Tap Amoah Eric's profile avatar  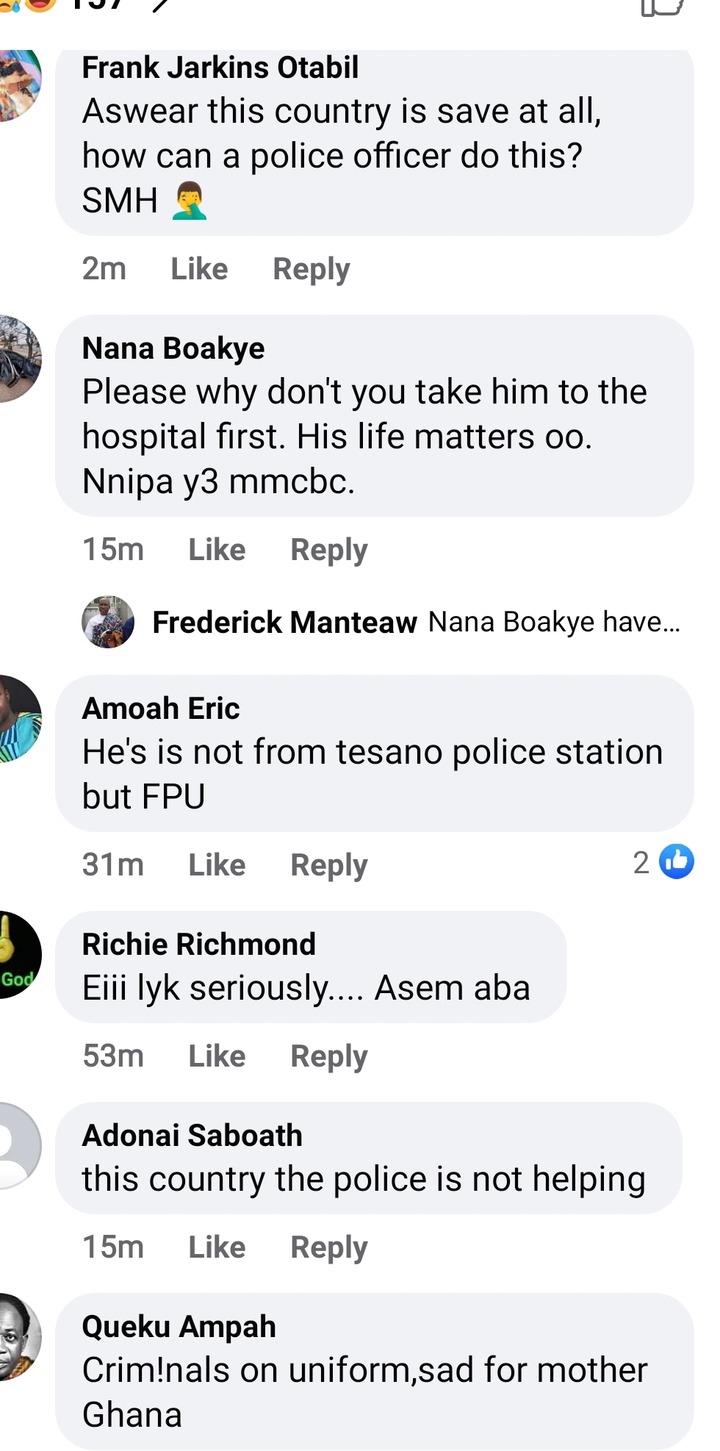[18, 718]
